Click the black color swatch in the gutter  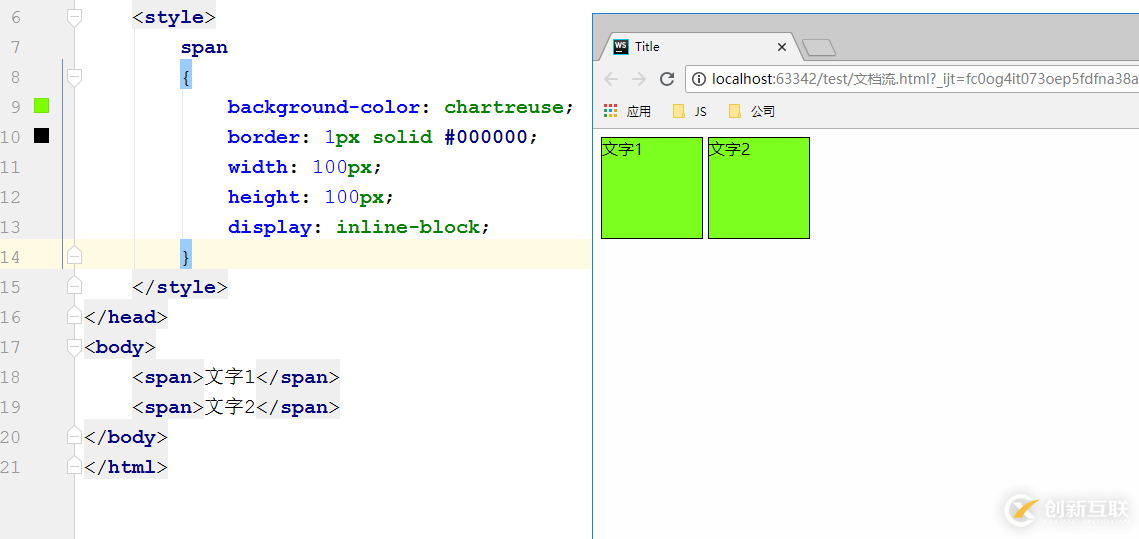pyautogui.click(x=41, y=135)
